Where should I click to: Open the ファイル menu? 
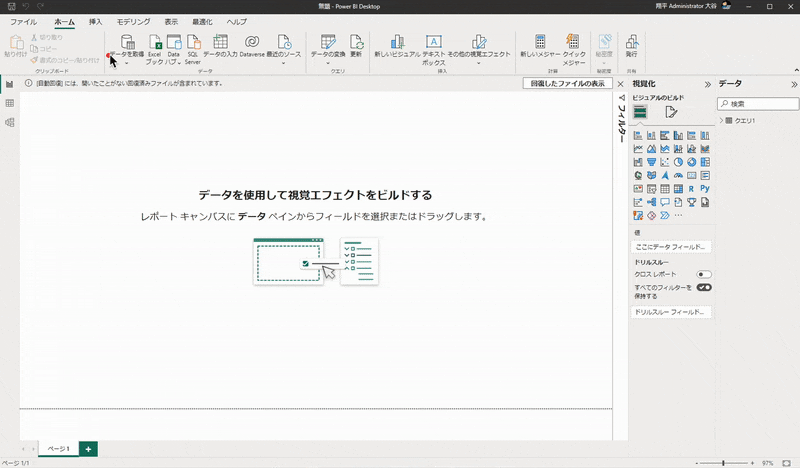click(23, 22)
